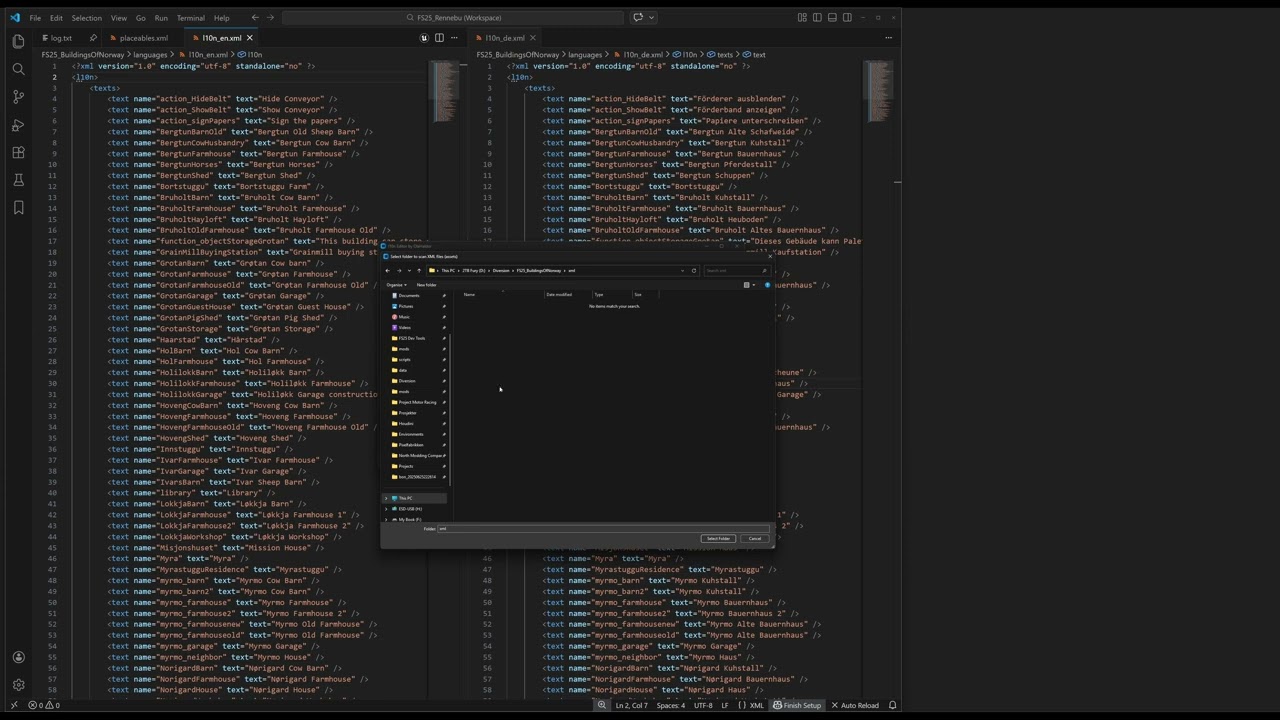Open the Accounts menu icon
1280x720 pixels.
(18, 657)
